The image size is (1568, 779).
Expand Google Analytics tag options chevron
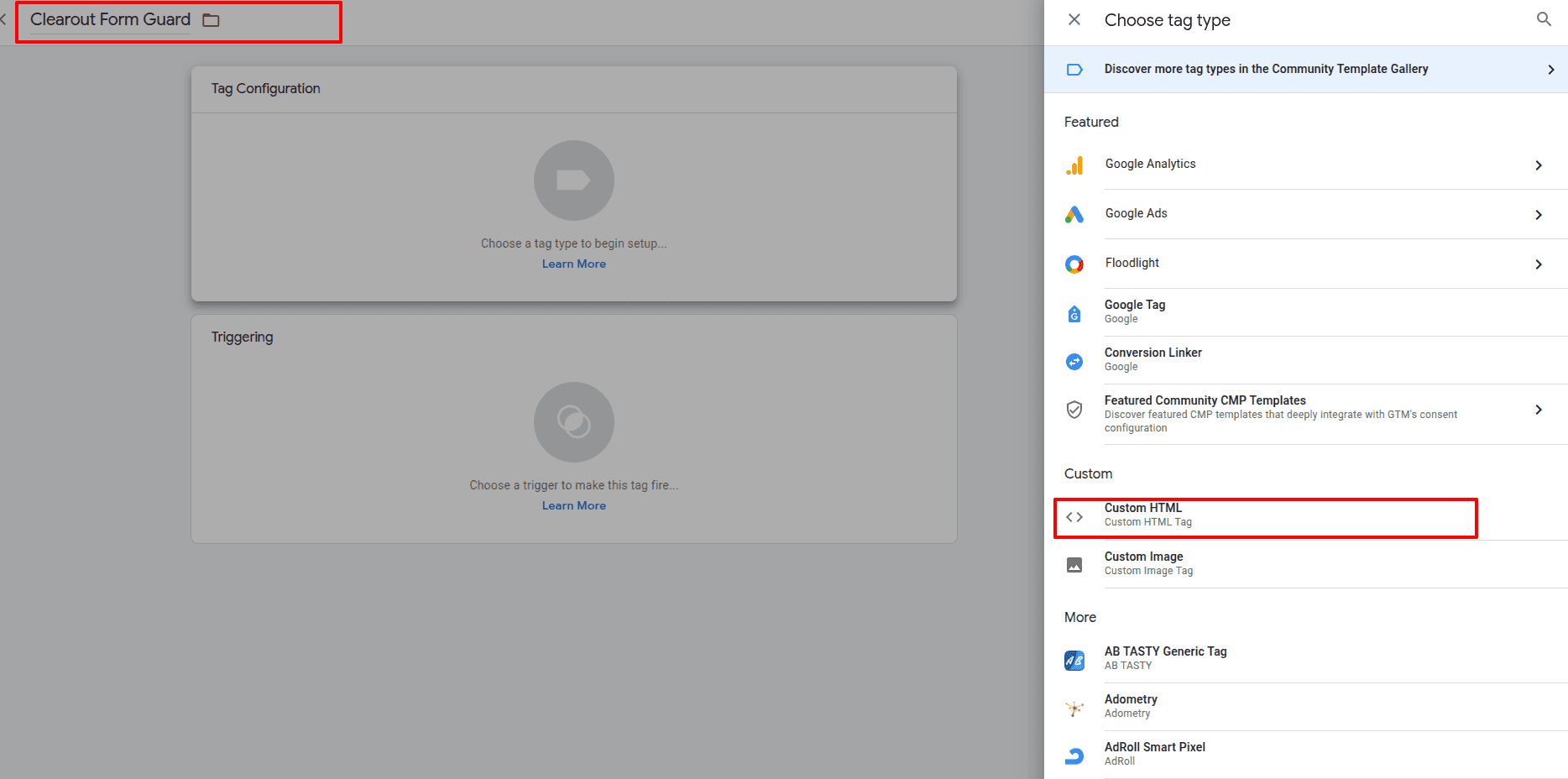tap(1539, 165)
